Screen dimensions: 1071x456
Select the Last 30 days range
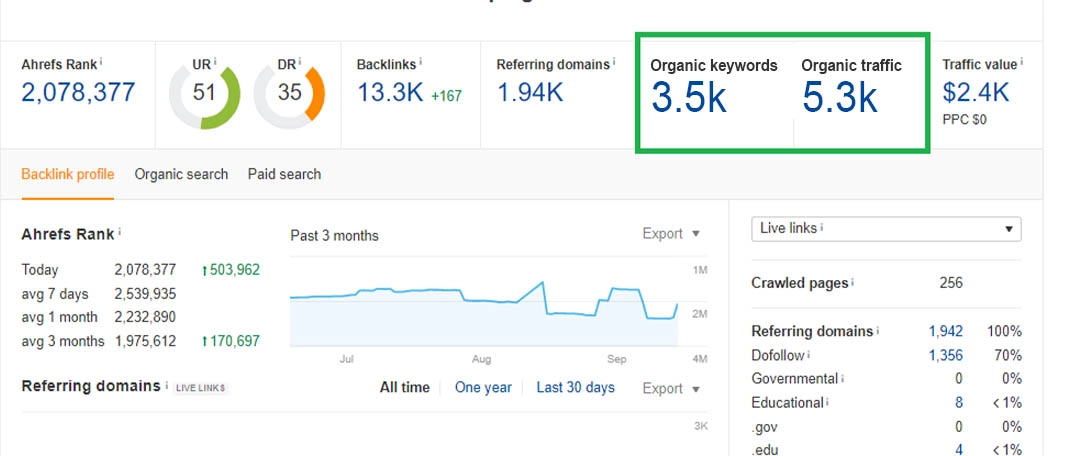pyautogui.click(x=575, y=388)
